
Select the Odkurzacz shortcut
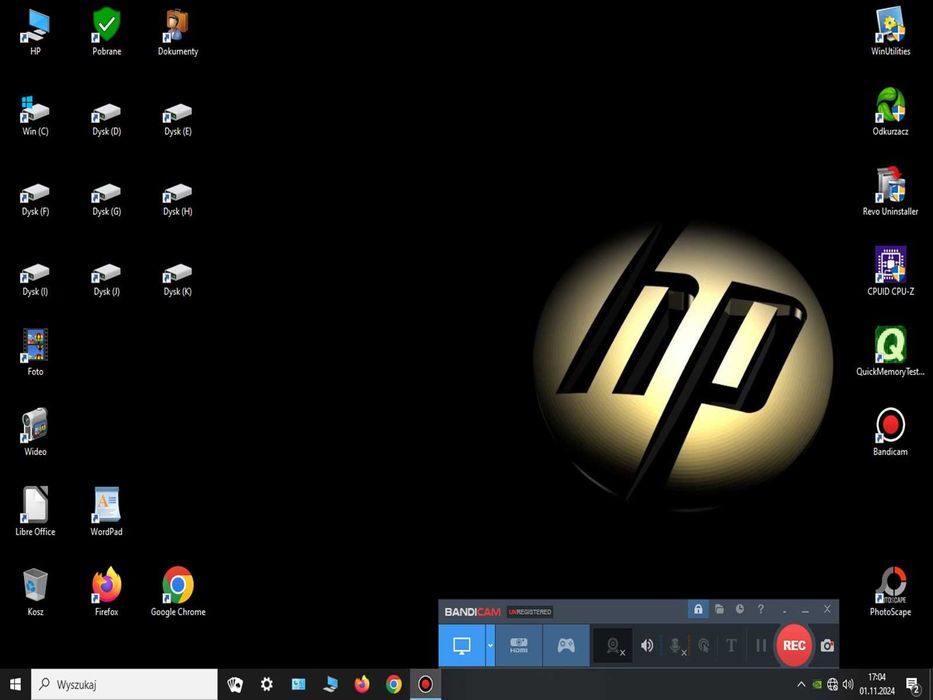(x=890, y=112)
